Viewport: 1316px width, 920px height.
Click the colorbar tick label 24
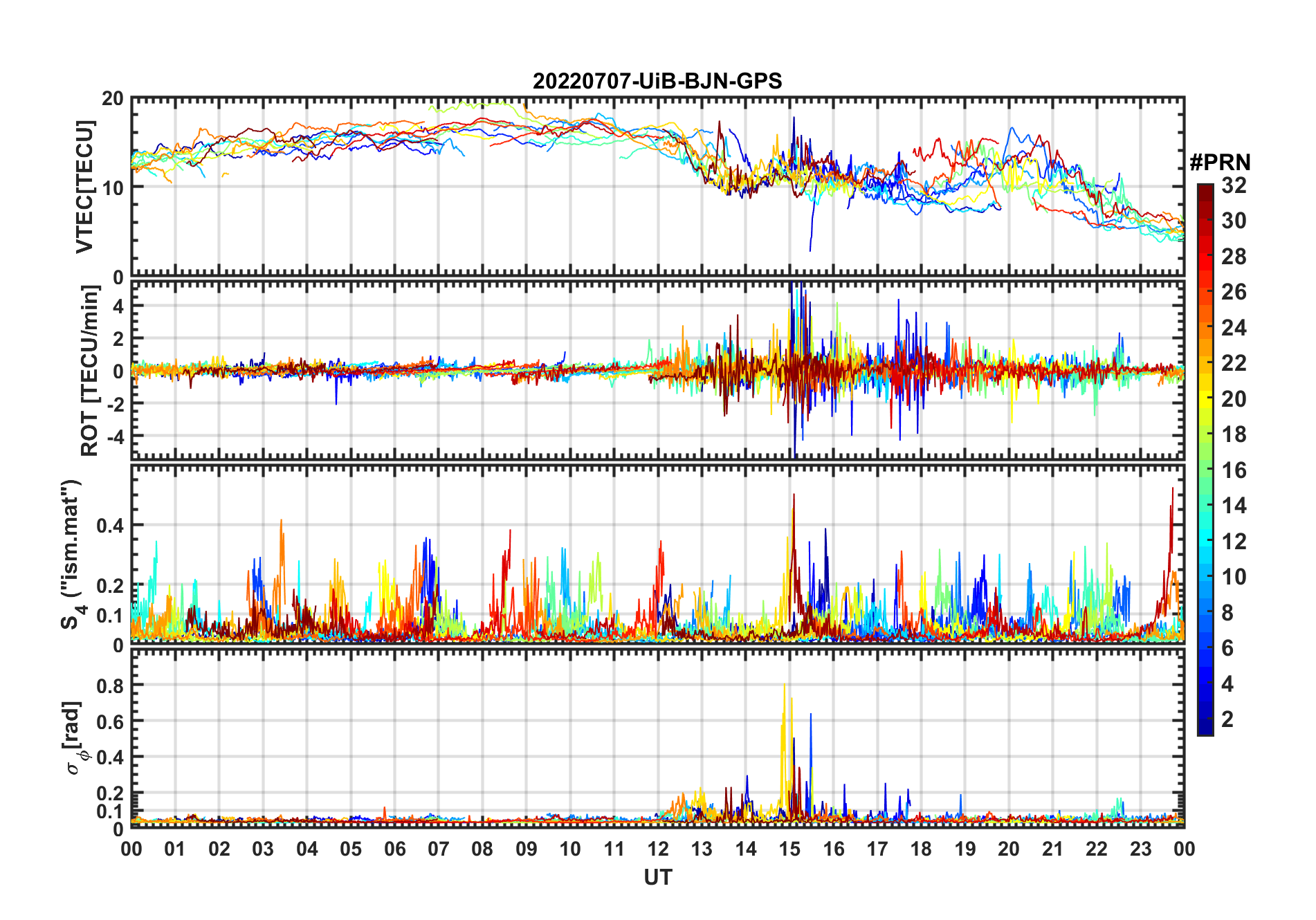[1234, 328]
